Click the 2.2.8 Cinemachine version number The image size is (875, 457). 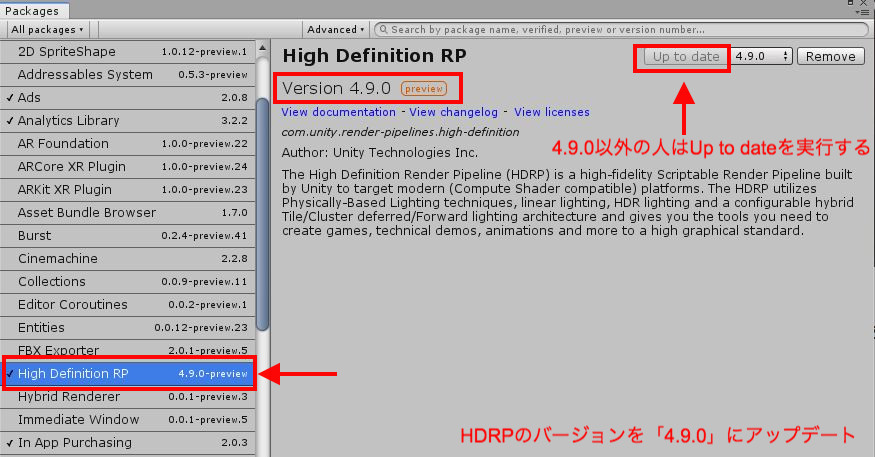pyautogui.click(x=234, y=259)
